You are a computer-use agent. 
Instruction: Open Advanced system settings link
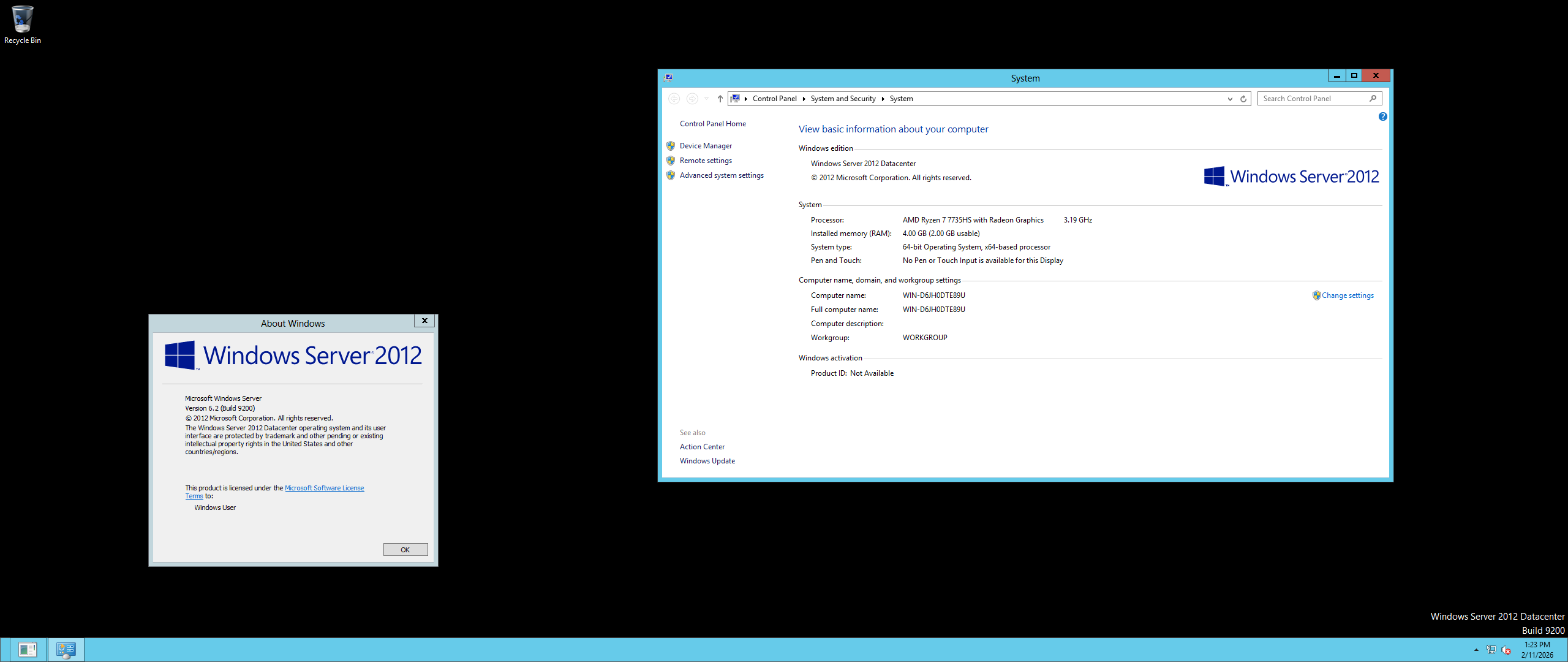722,175
